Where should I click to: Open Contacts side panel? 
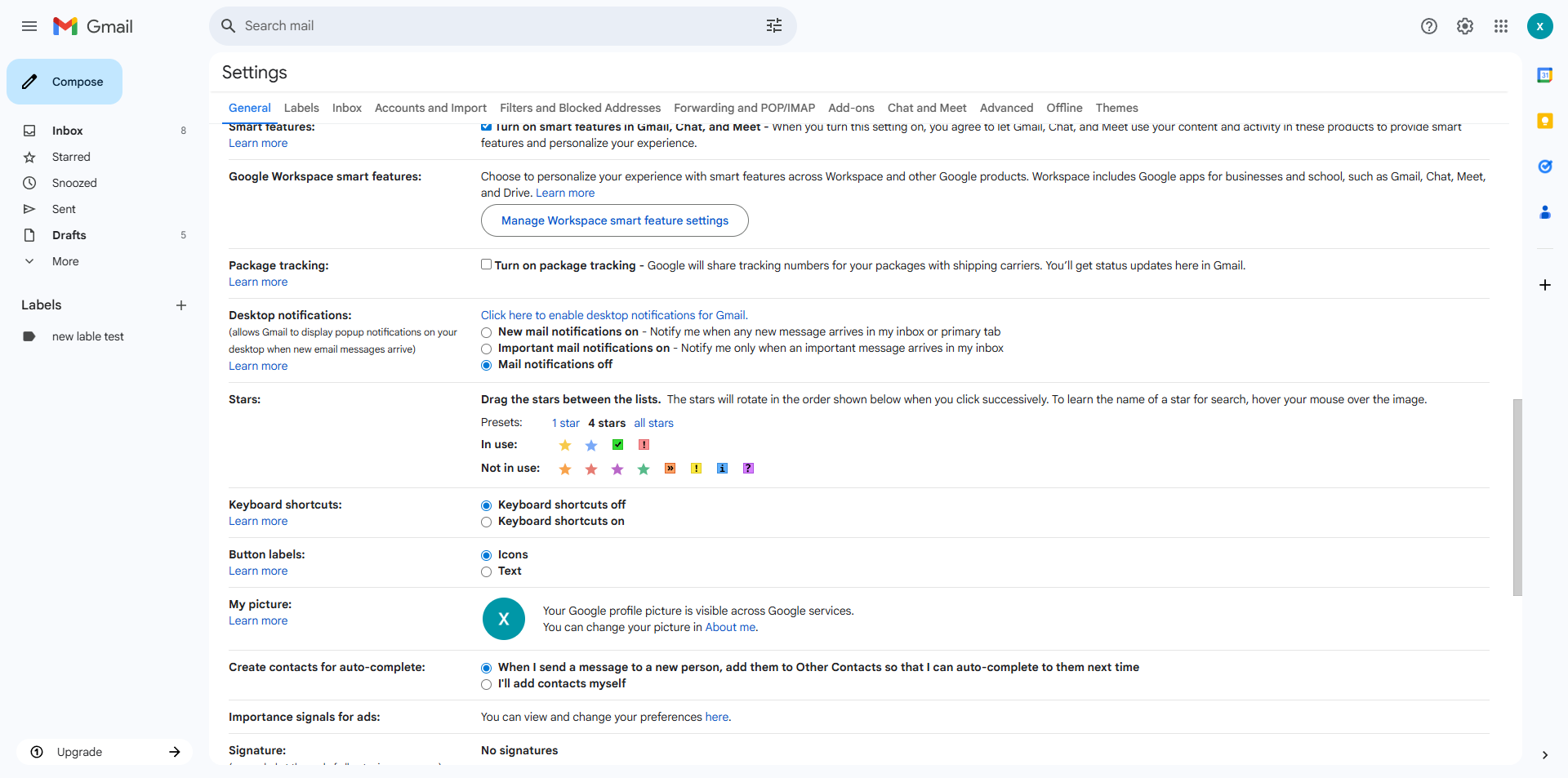click(x=1545, y=212)
